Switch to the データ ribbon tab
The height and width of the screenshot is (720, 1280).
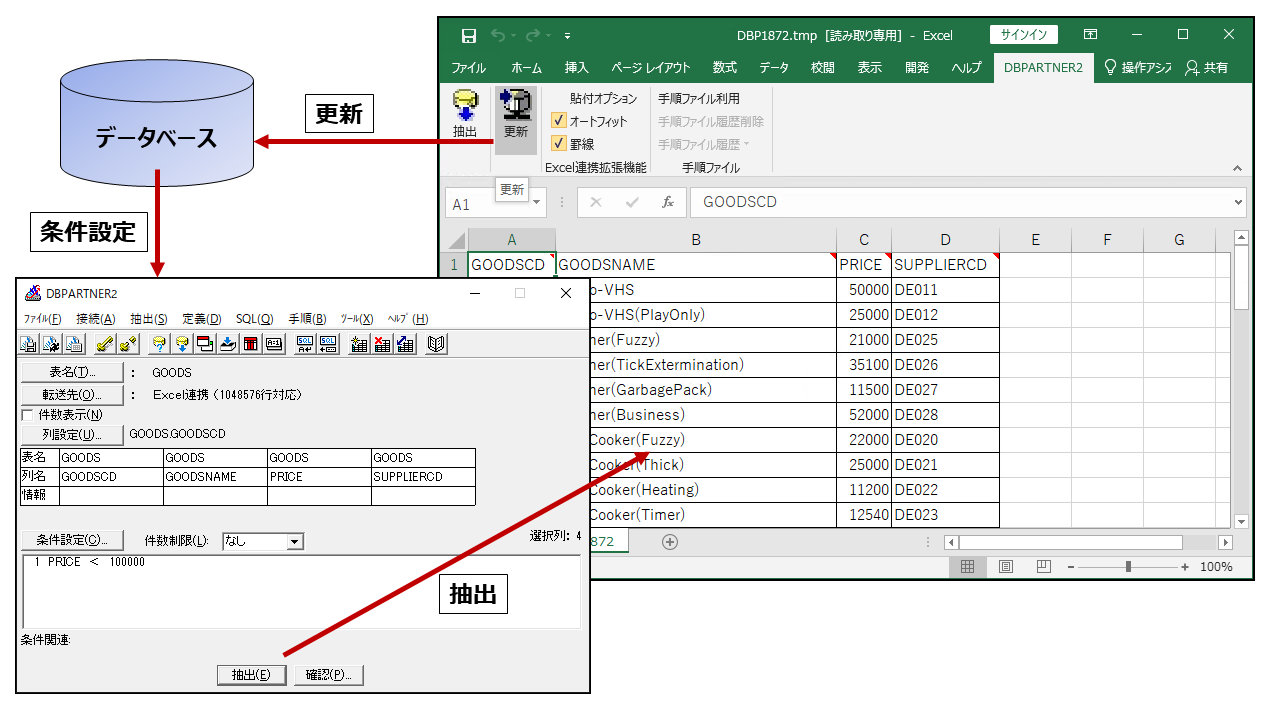click(x=773, y=68)
